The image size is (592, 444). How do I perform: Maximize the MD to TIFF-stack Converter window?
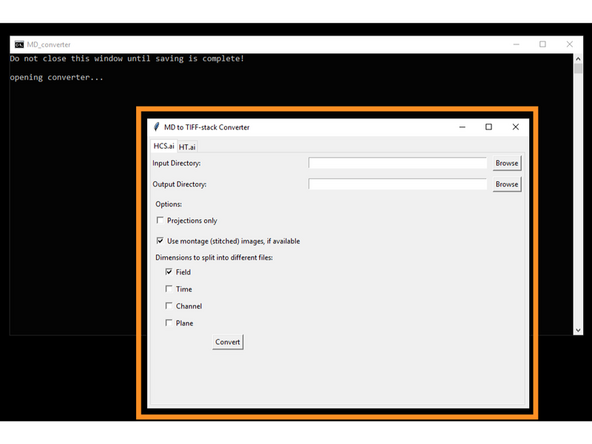pos(489,127)
